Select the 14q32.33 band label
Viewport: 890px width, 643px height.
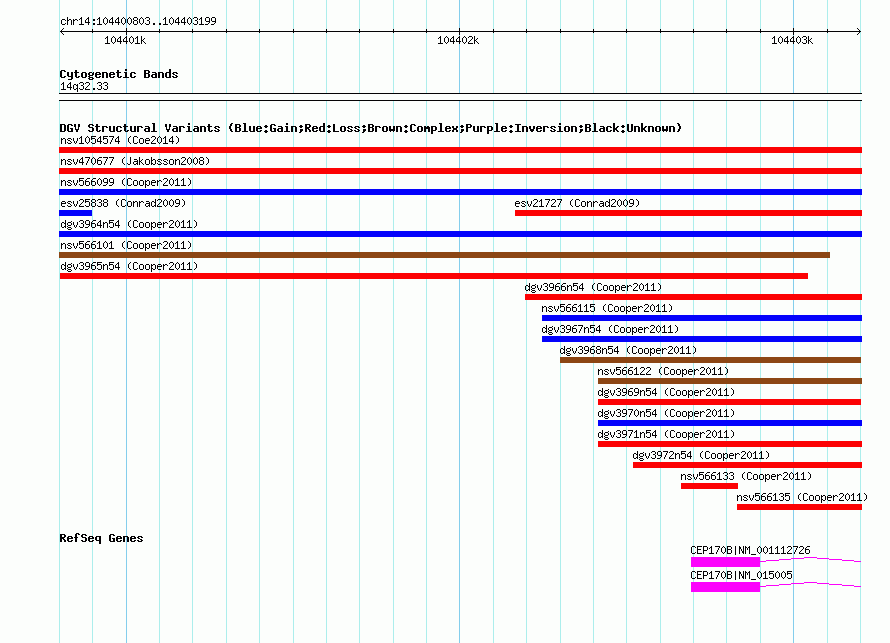[84, 86]
